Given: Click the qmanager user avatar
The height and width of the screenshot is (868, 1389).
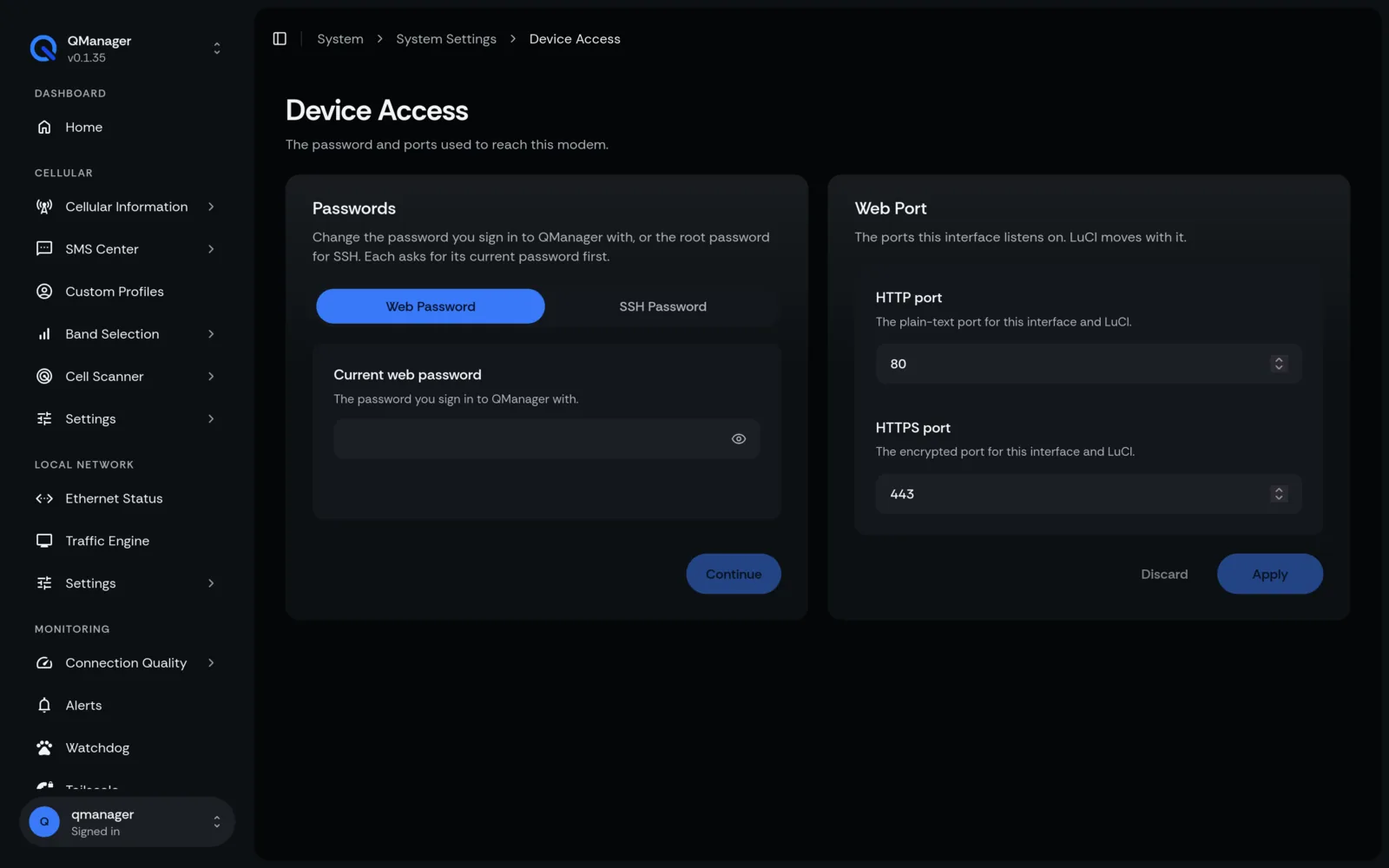Looking at the screenshot, I should click(44, 822).
